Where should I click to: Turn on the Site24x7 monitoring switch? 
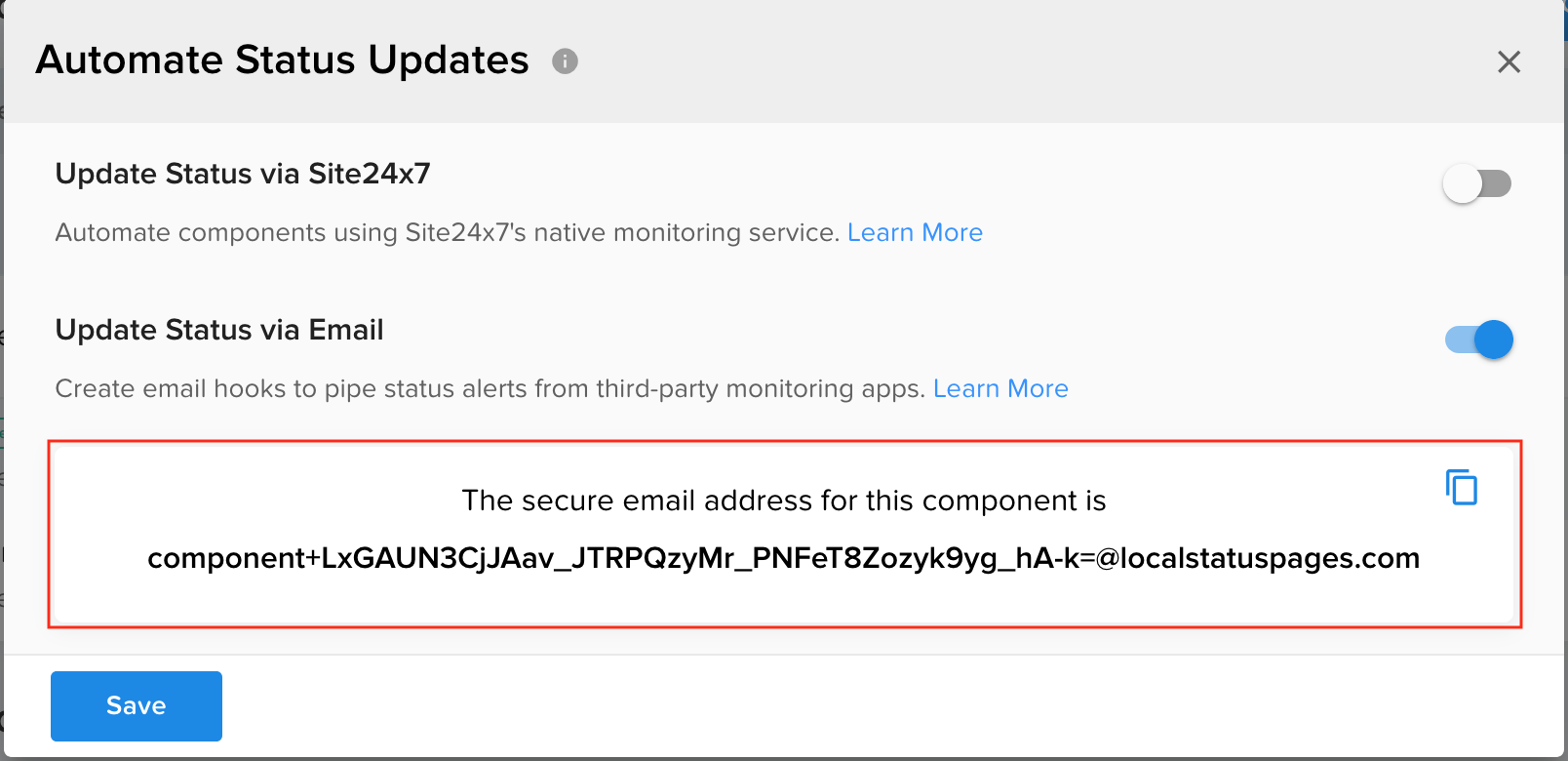pos(1477,183)
